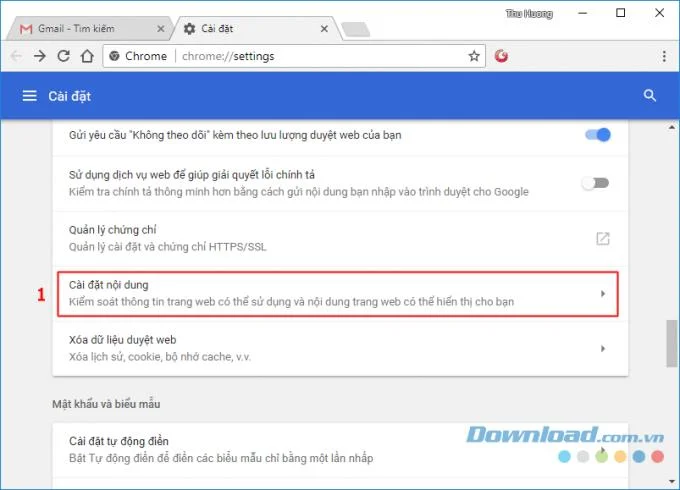The height and width of the screenshot is (490, 680).
Task: Click the "Gửi yêu cầu Không theo dõi" label
Action: [235, 135]
